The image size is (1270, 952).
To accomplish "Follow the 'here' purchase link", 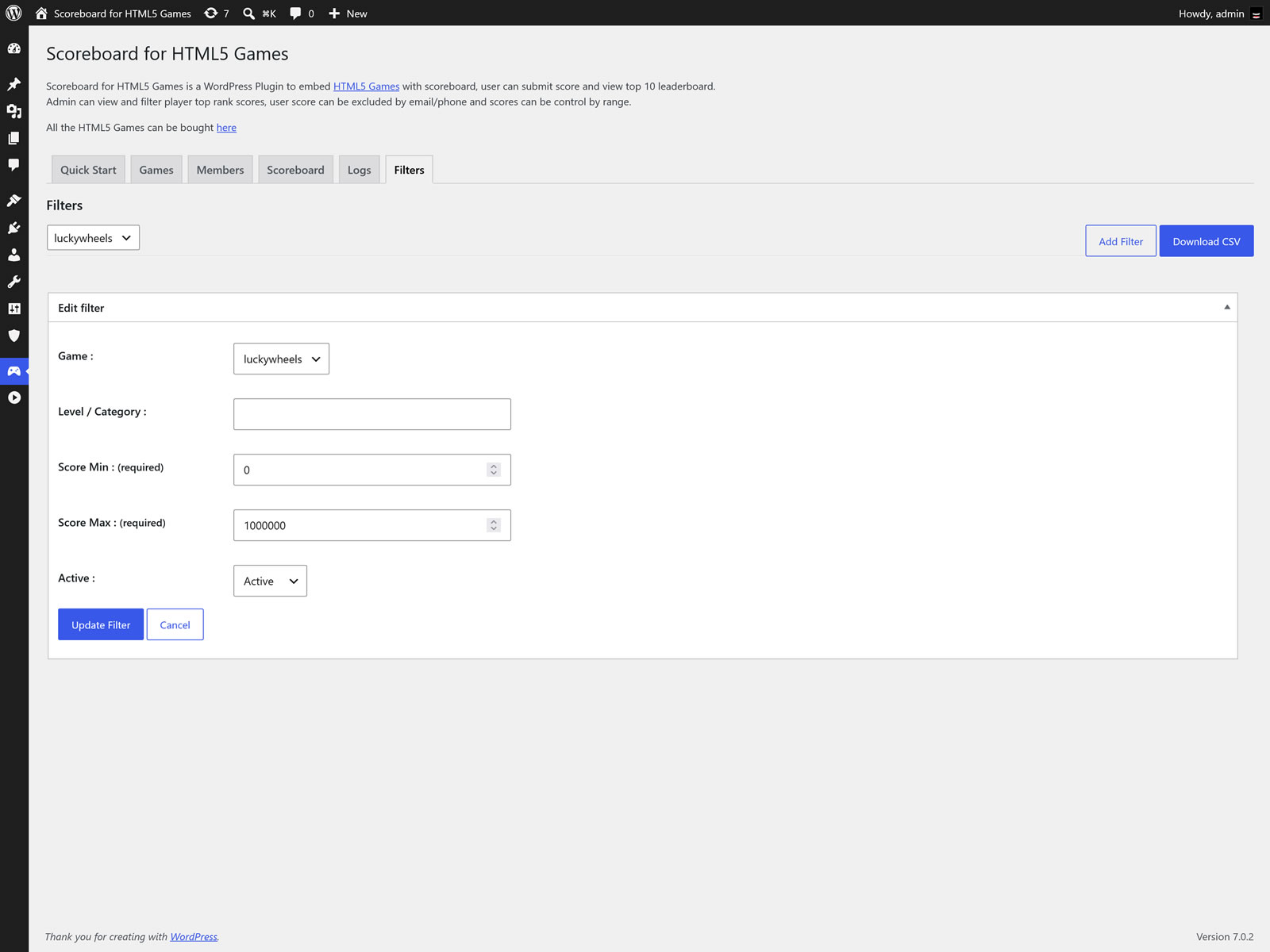I will tap(226, 127).
